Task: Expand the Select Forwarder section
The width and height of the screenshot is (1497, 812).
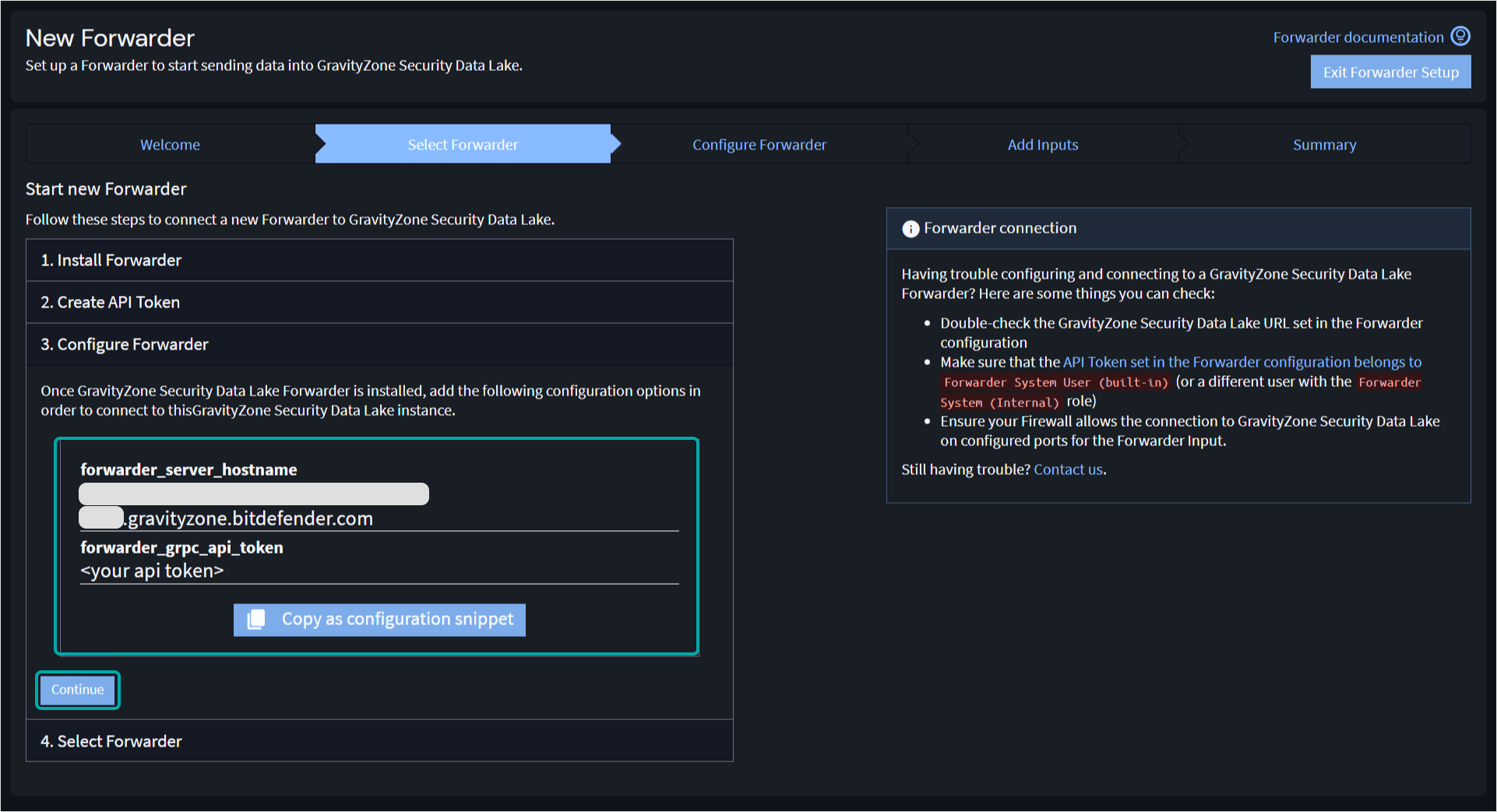Action: pos(379,740)
